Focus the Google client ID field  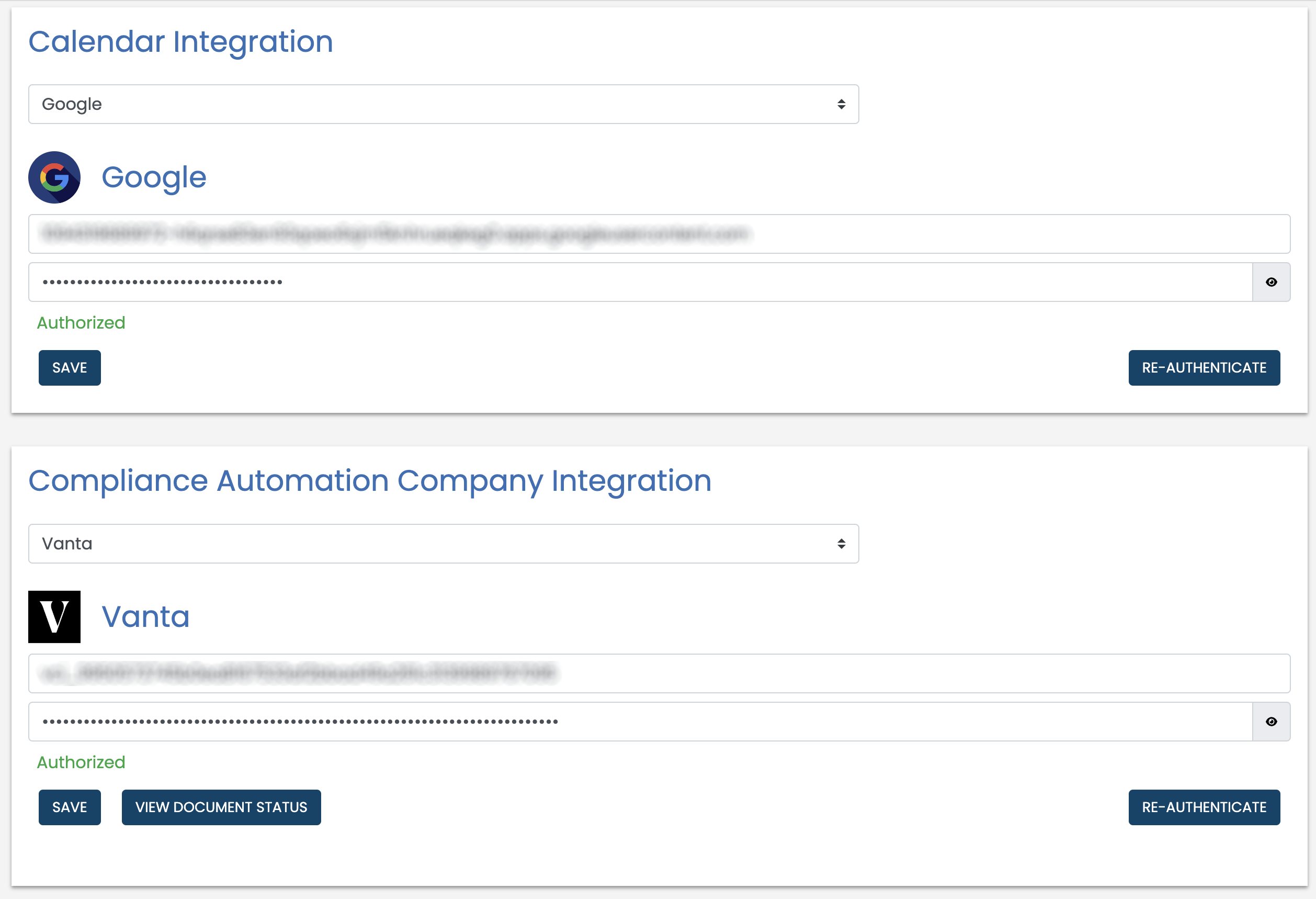pos(659,234)
